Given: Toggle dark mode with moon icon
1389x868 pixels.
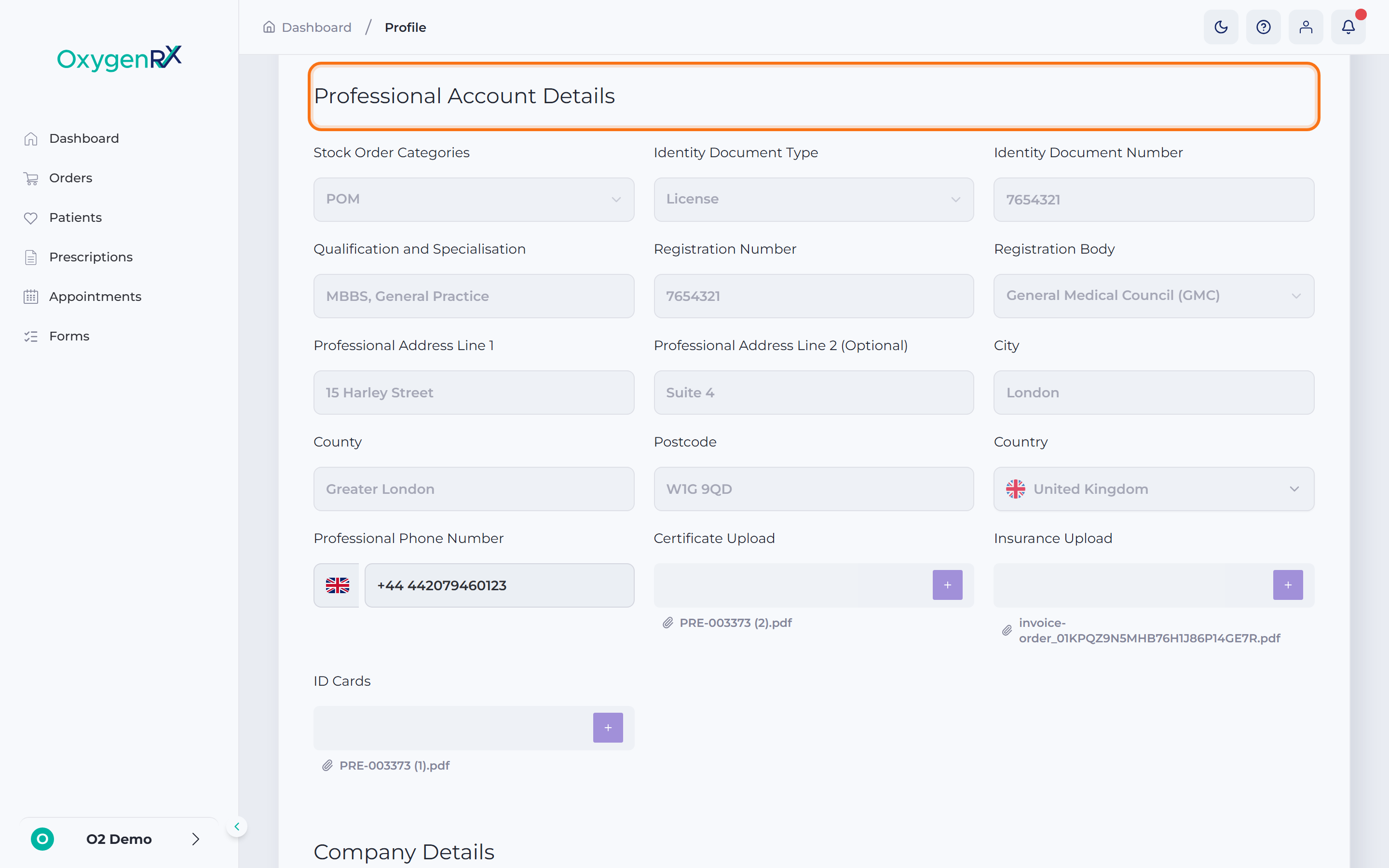Looking at the screenshot, I should (1221, 27).
